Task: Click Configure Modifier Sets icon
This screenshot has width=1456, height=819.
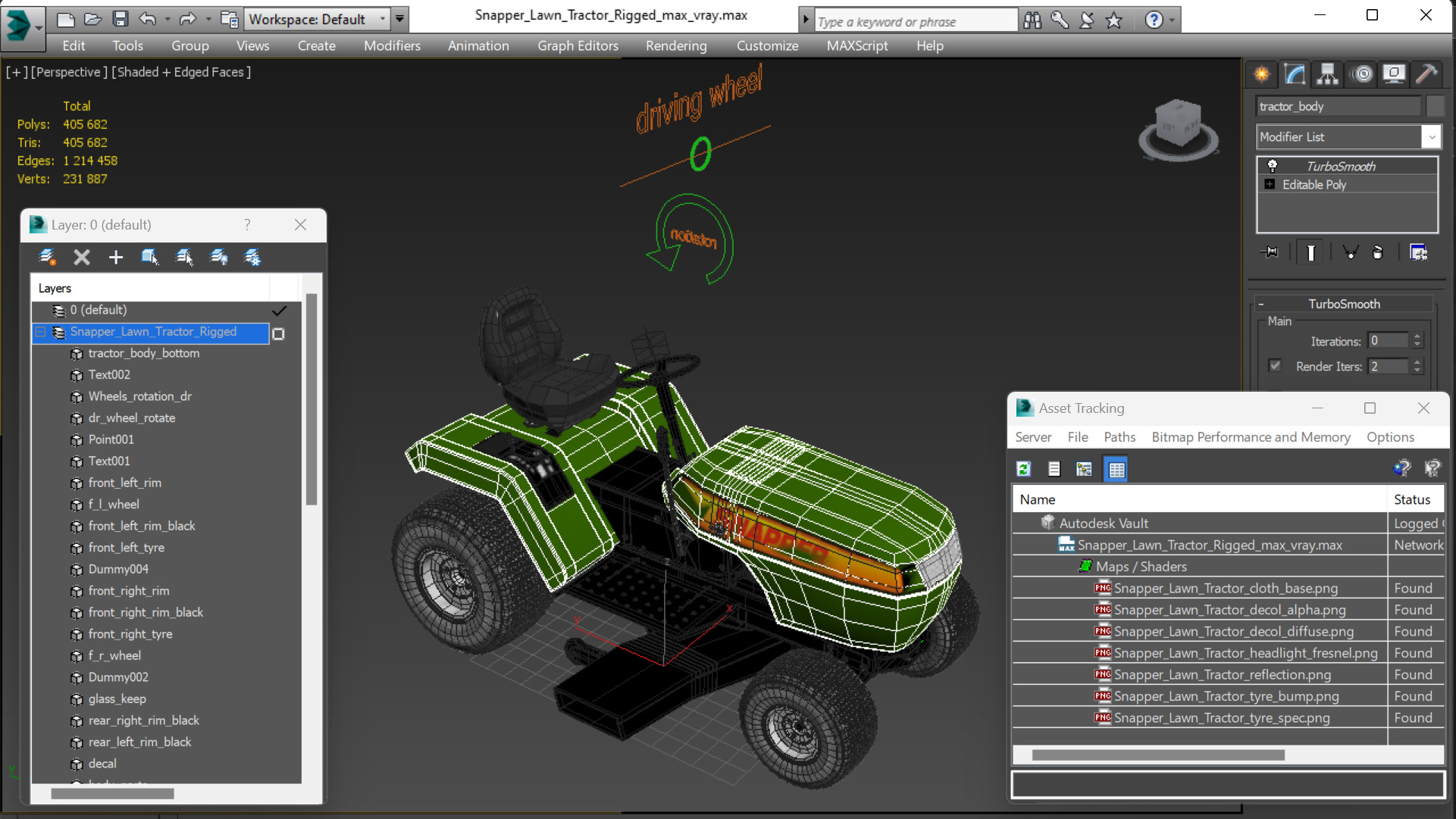Action: coord(1418,252)
